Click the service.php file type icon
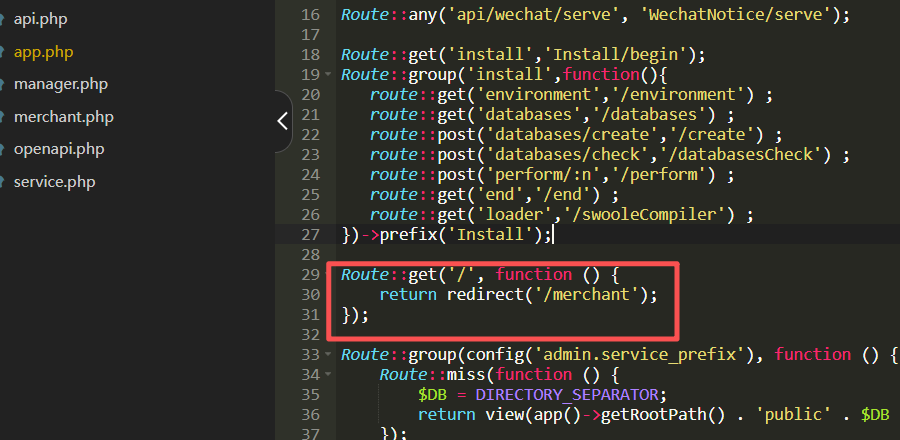The image size is (900, 440). [x=3, y=182]
